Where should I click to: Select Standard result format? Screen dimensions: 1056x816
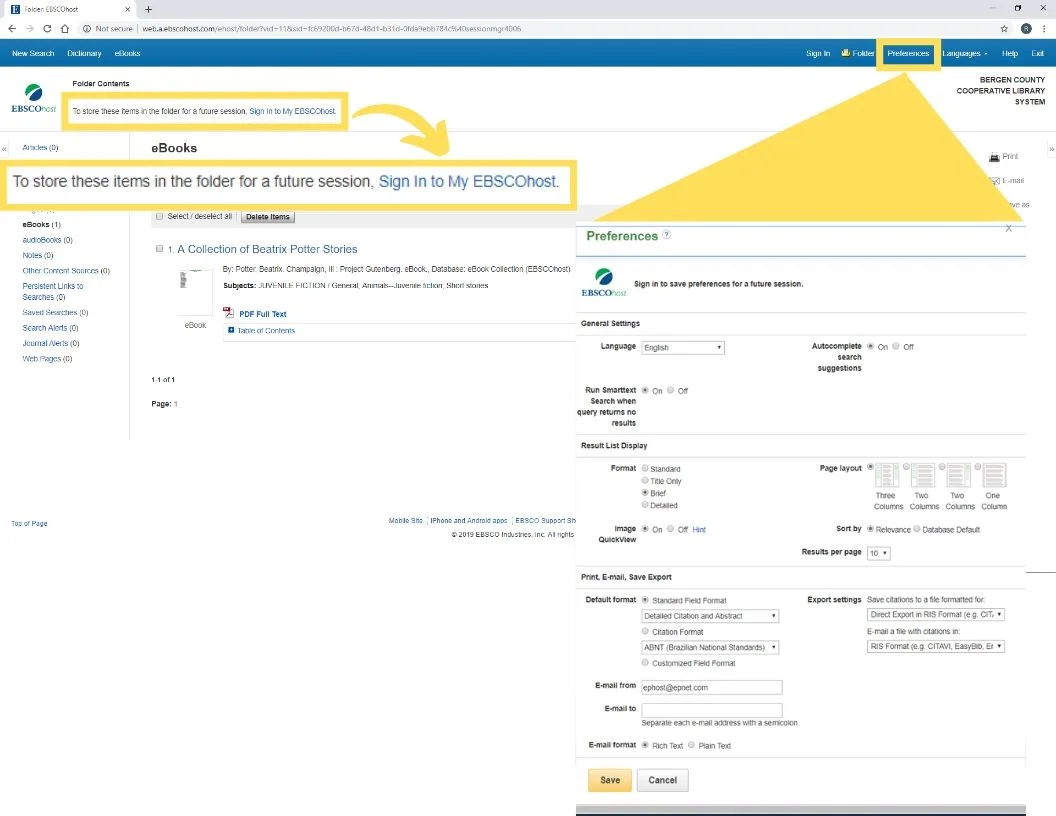coord(645,468)
